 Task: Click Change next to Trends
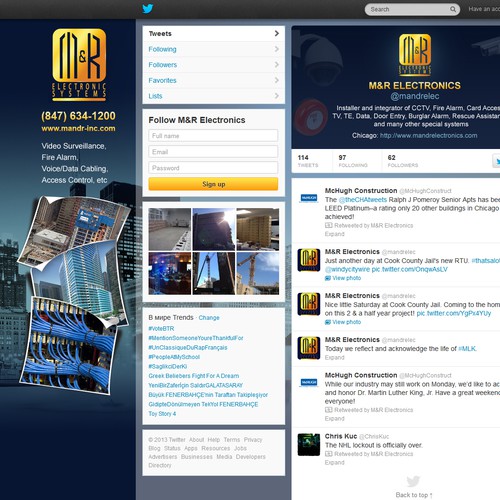[x=209, y=318]
